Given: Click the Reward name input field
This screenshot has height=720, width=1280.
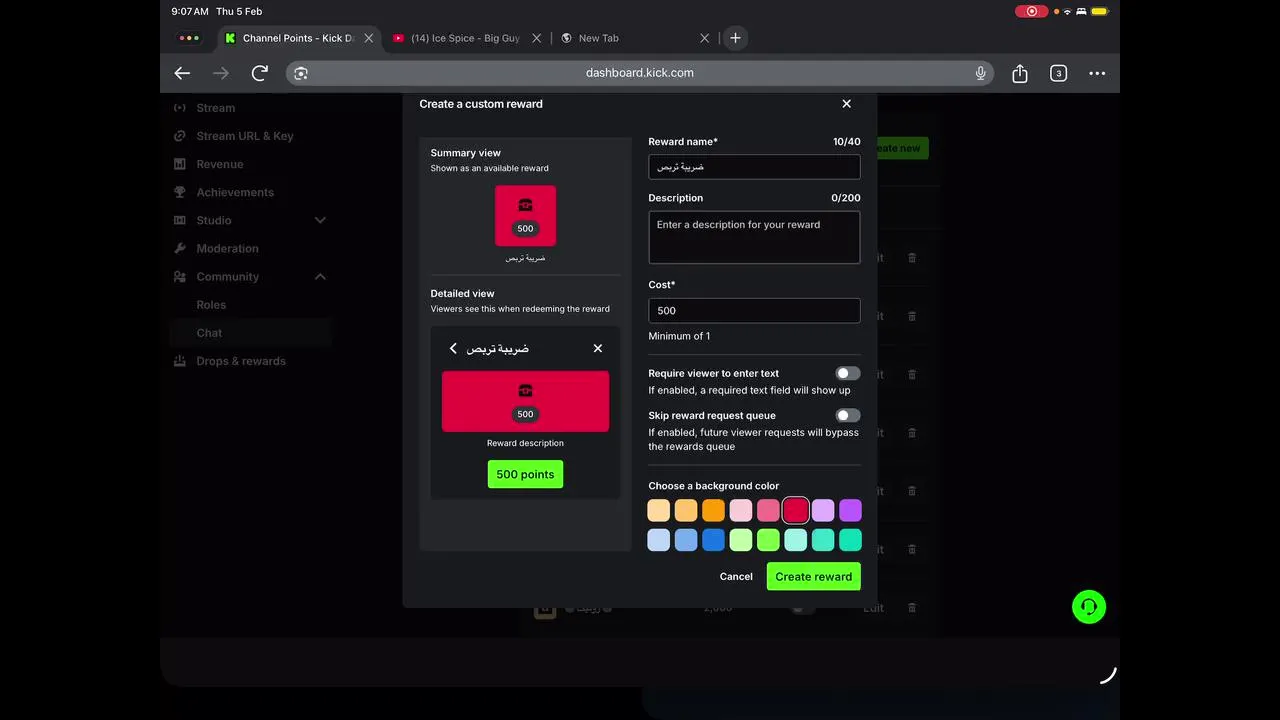Looking at the screenshot, I should coord(754,167).
